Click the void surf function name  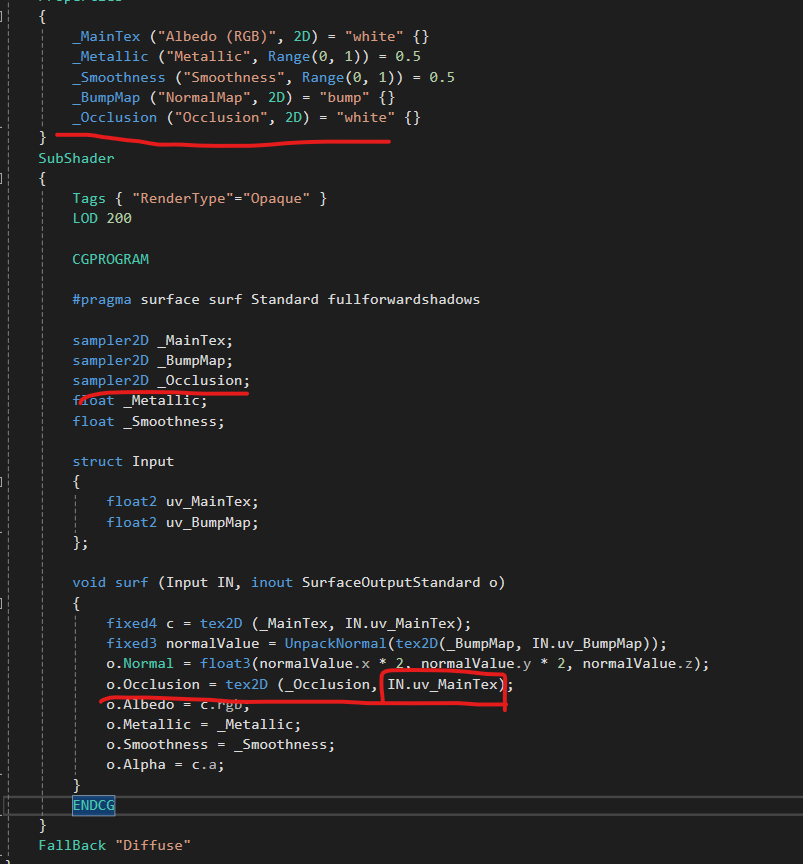132,582
